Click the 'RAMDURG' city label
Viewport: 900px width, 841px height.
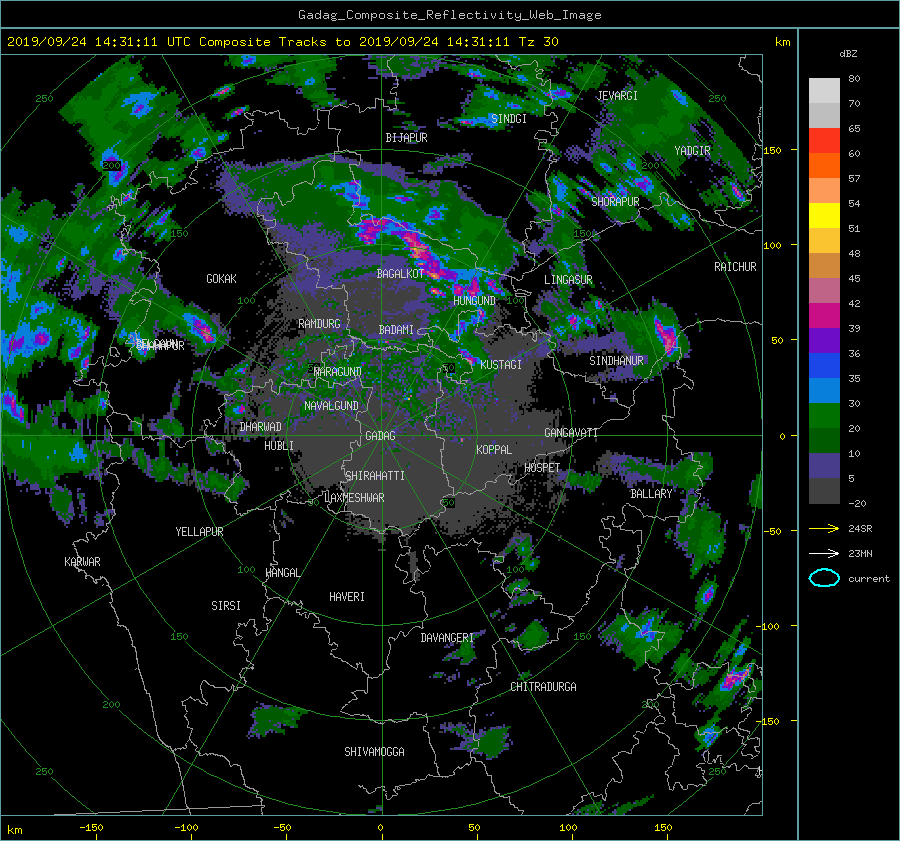click(319, 324)
